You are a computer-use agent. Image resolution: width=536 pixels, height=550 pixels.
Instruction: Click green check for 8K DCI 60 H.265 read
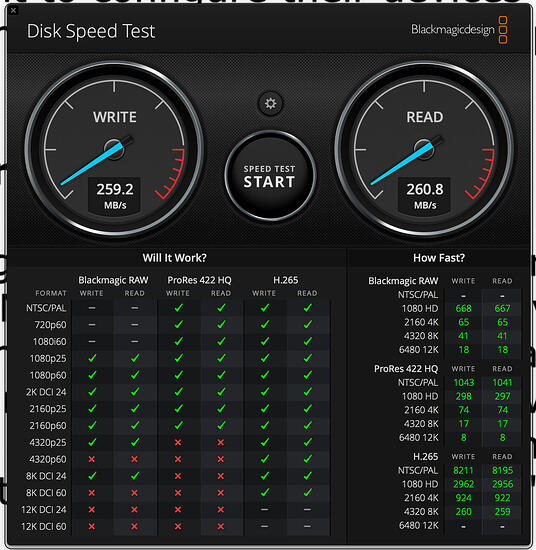[x=308, y=492]
